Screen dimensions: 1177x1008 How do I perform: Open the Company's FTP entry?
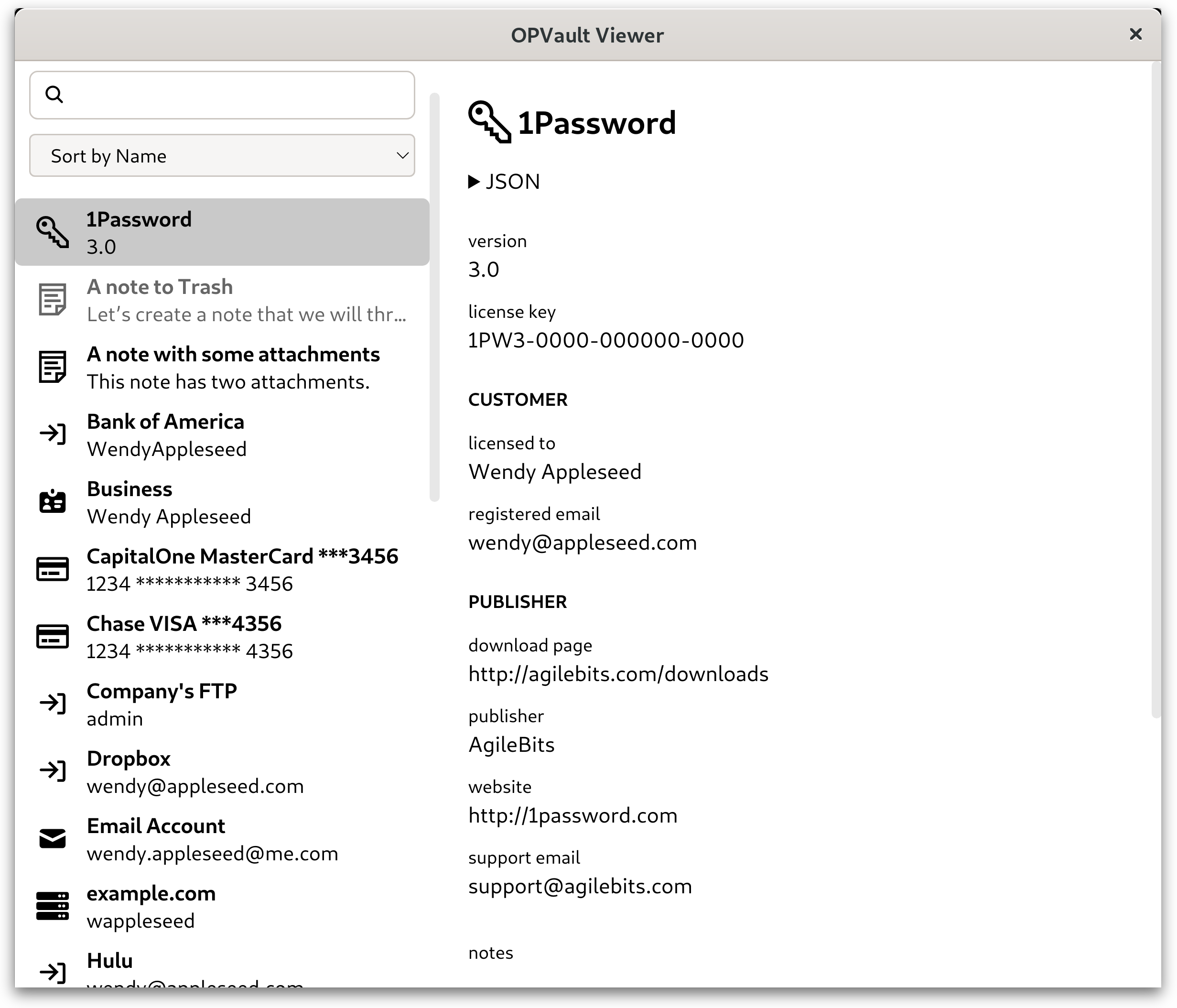[x=222, y=704]
